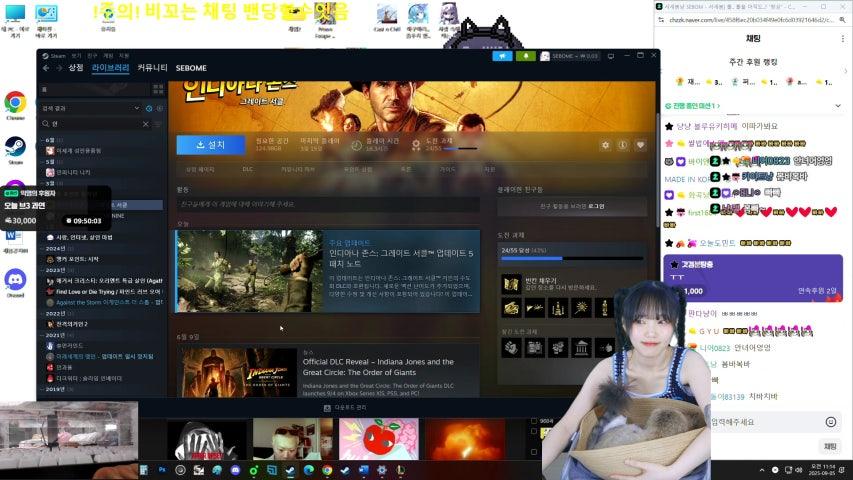
Task: Show game info circle icon
Action: click(623, 145)
